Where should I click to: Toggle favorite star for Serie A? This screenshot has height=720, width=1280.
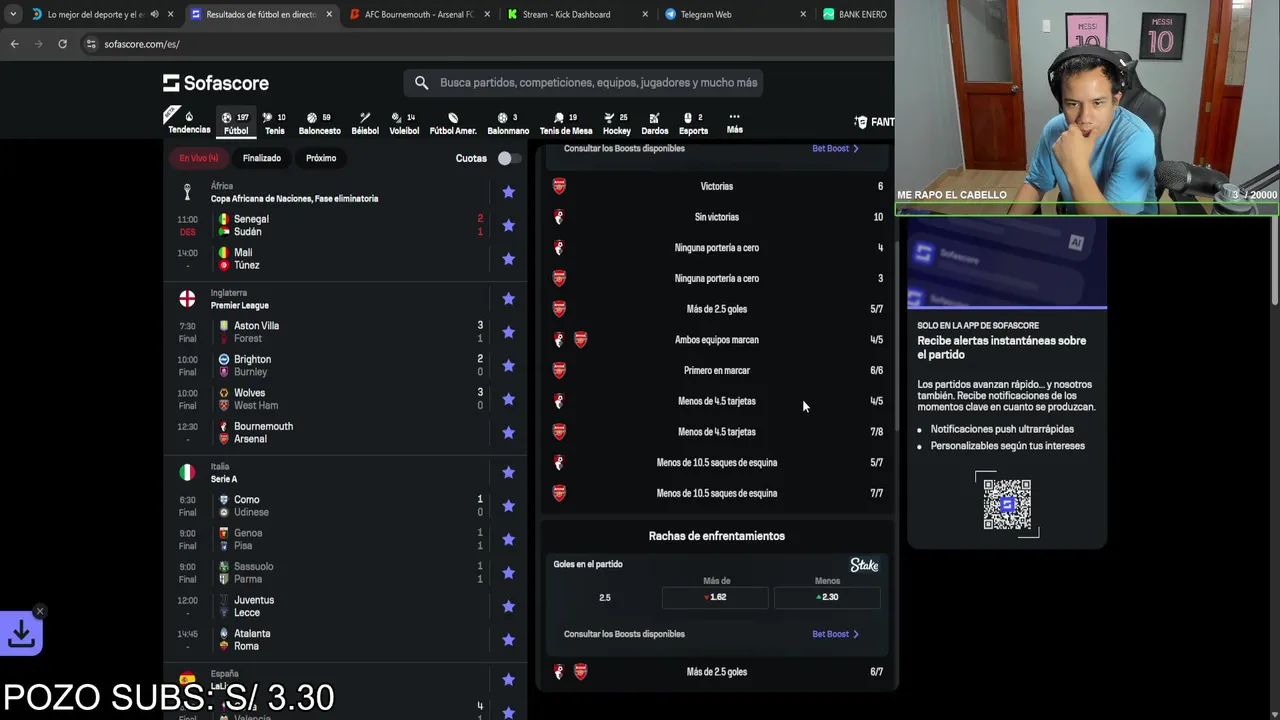508,472
